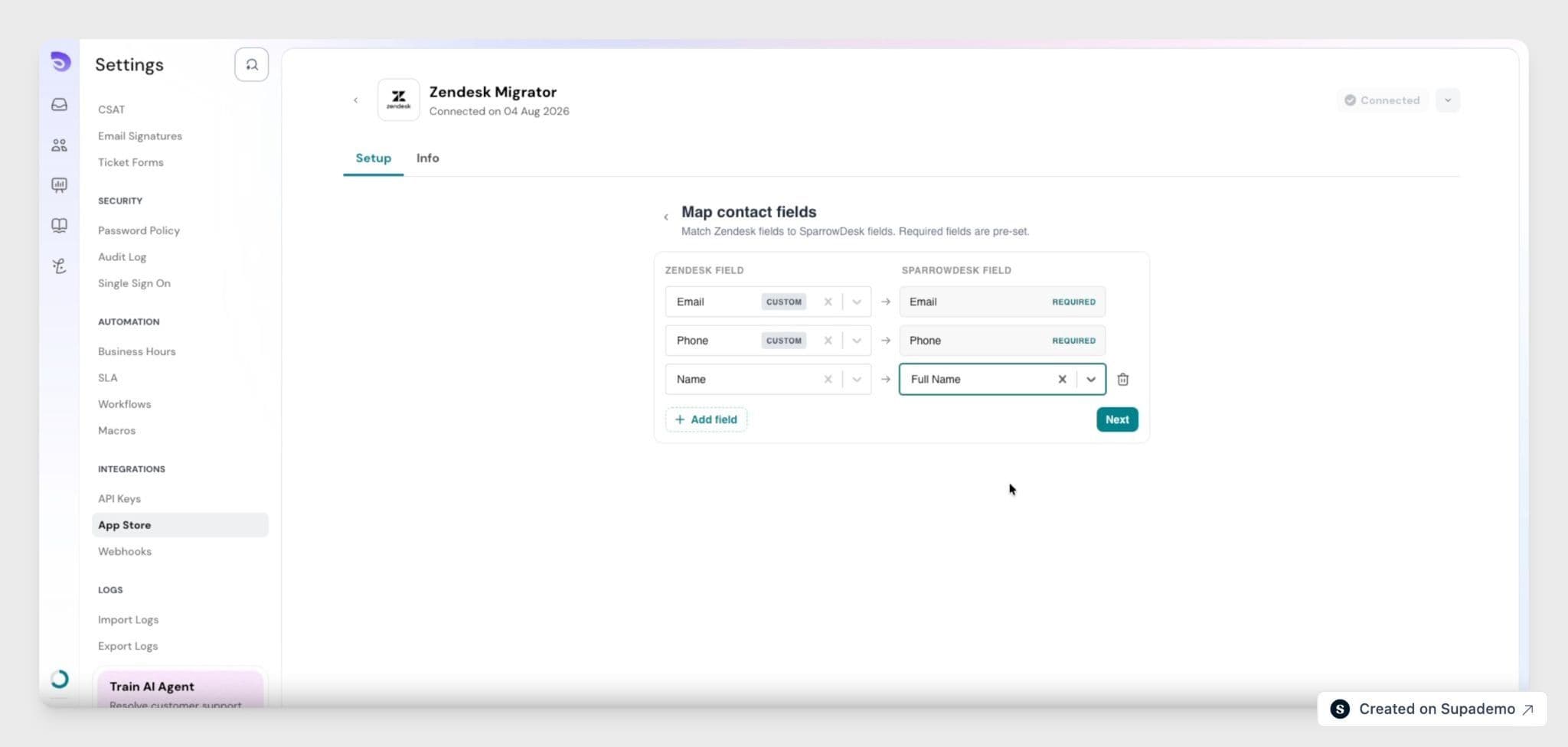Switch to the Info tab

pyautogui.click(x=428, y=158)
